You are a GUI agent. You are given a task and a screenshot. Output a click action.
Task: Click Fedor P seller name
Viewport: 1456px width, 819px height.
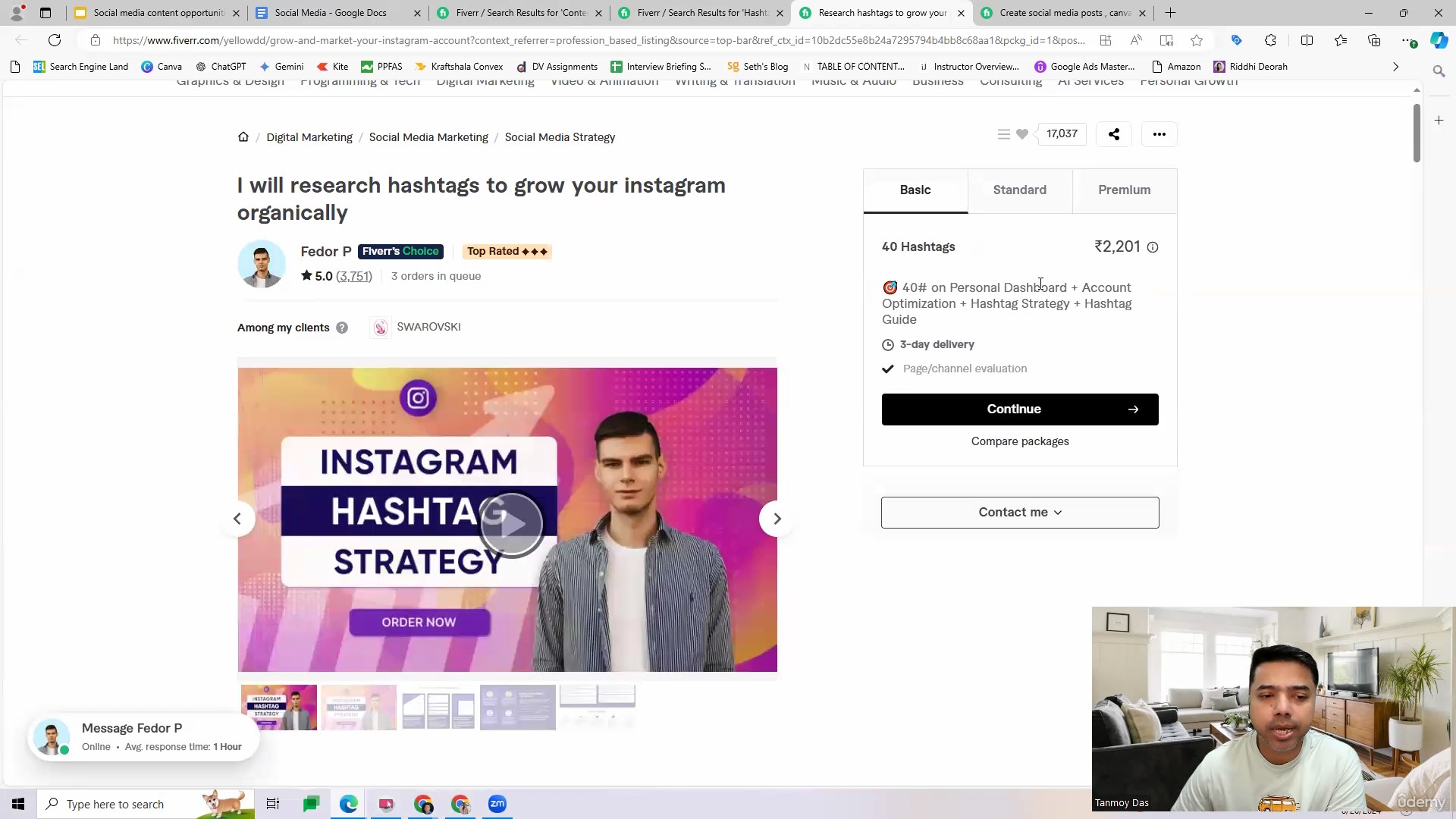pyautogui.click(x=326, y=252)
